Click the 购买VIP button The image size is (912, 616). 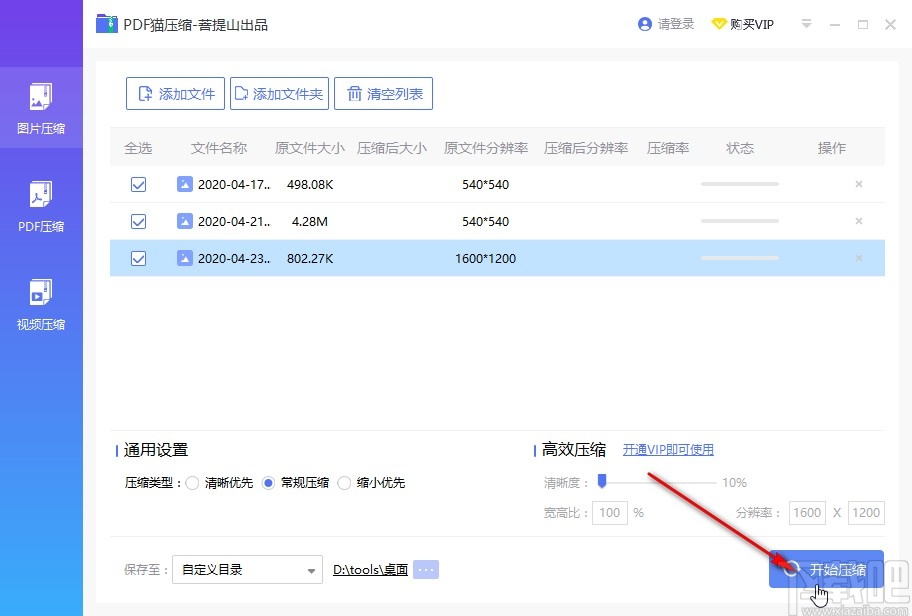tap(743, 24)
